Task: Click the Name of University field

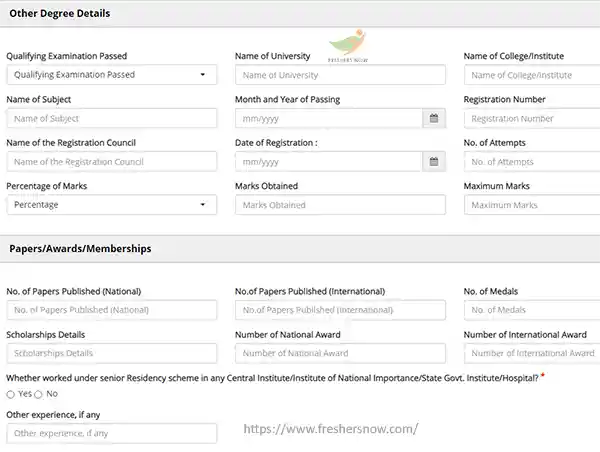Action: [x=340, y=75]
